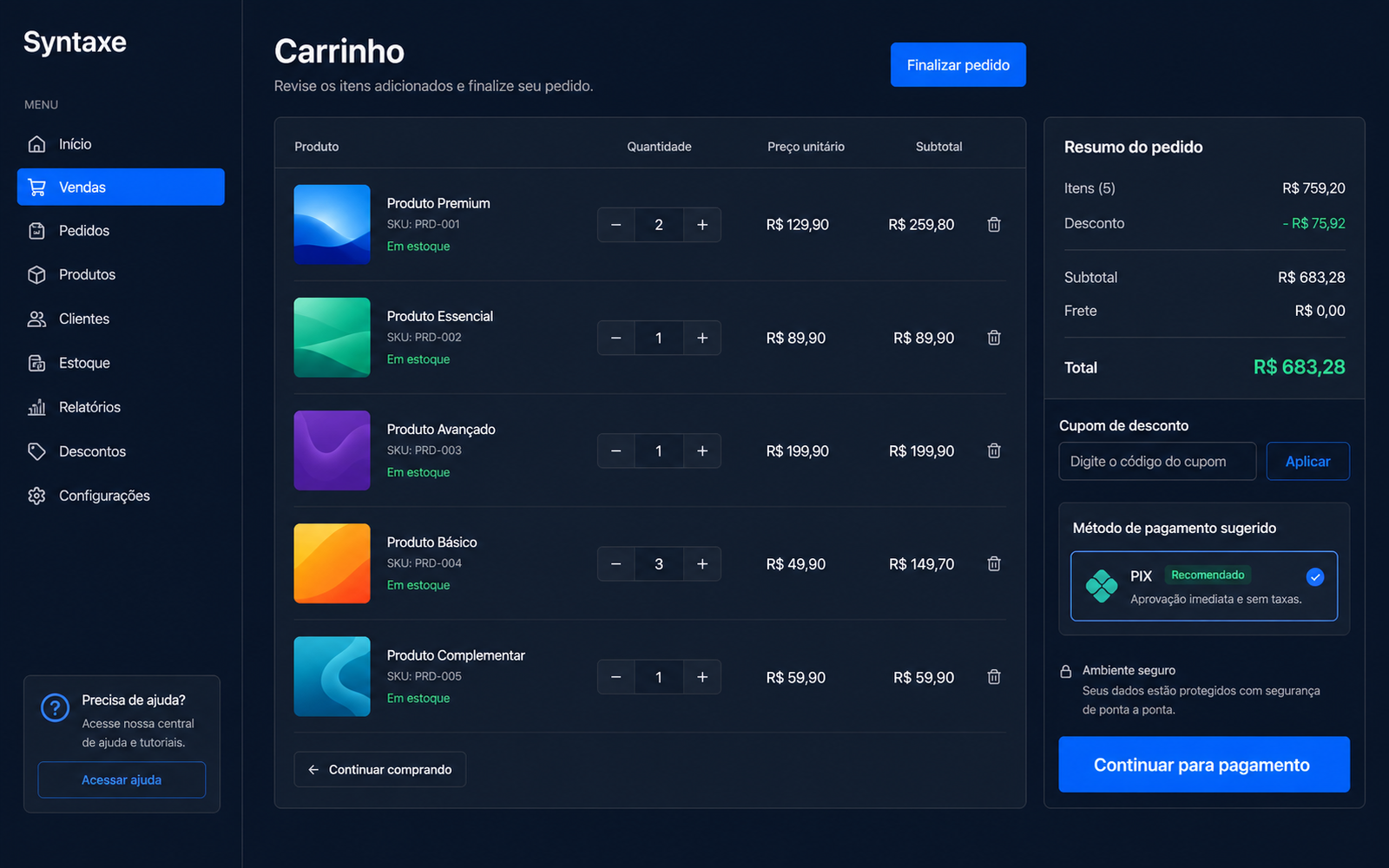Click the Syntaxe logo
The image size is (1389, 868).
75,43
